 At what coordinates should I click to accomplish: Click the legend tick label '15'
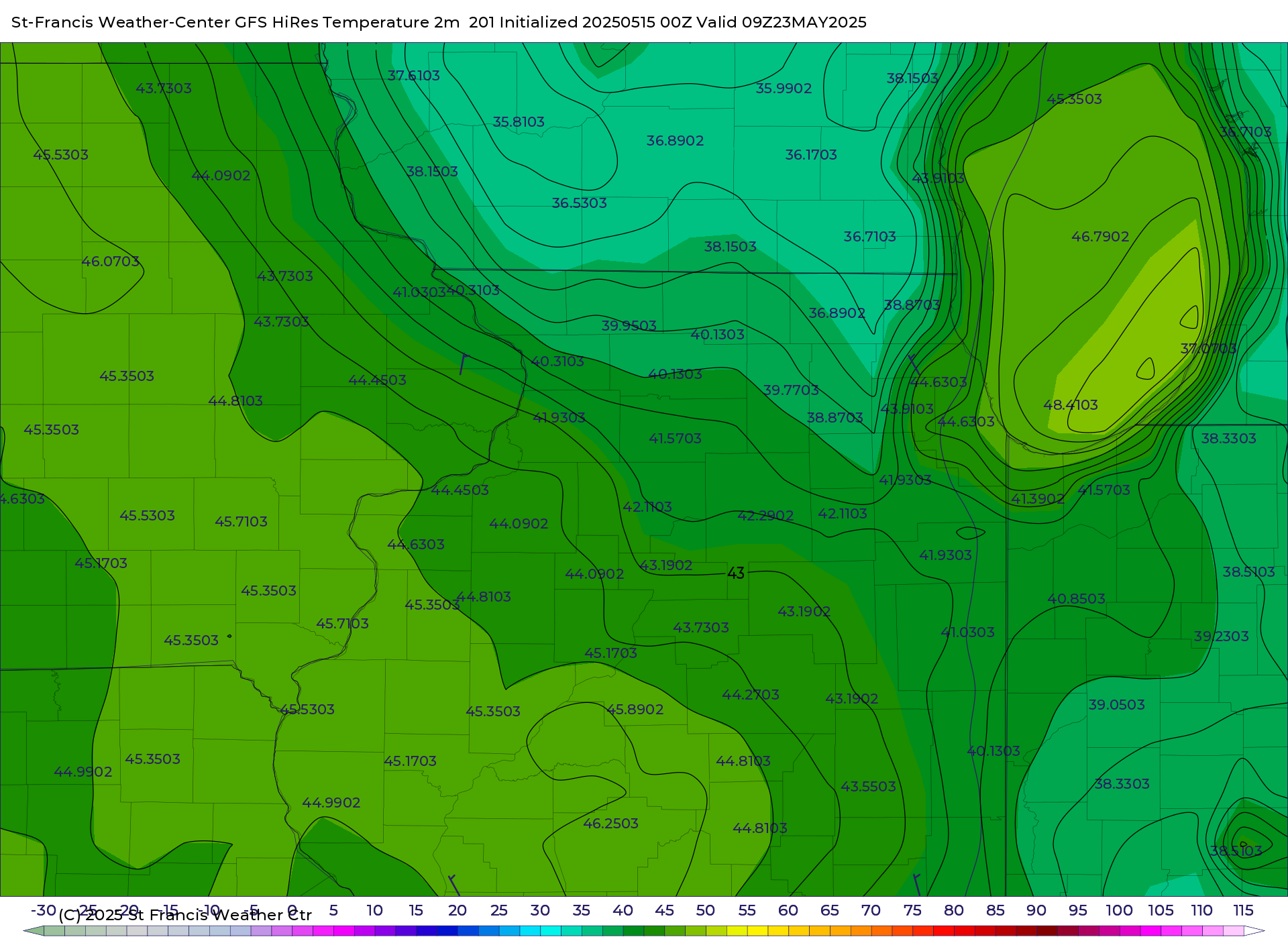click(x=416, y=911)
